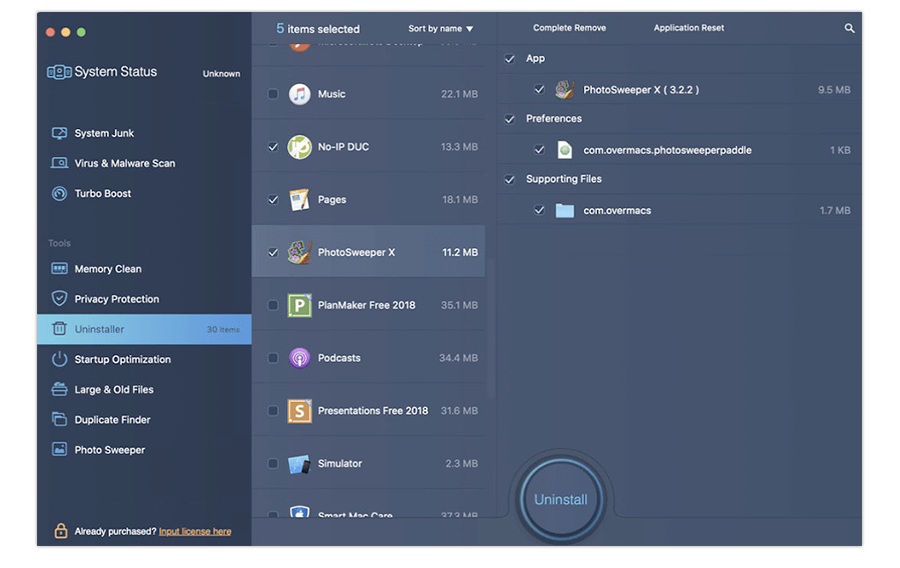Check the PlanMaker Free 2018 checkbox
Screen dimensions: 900x568
273,305
